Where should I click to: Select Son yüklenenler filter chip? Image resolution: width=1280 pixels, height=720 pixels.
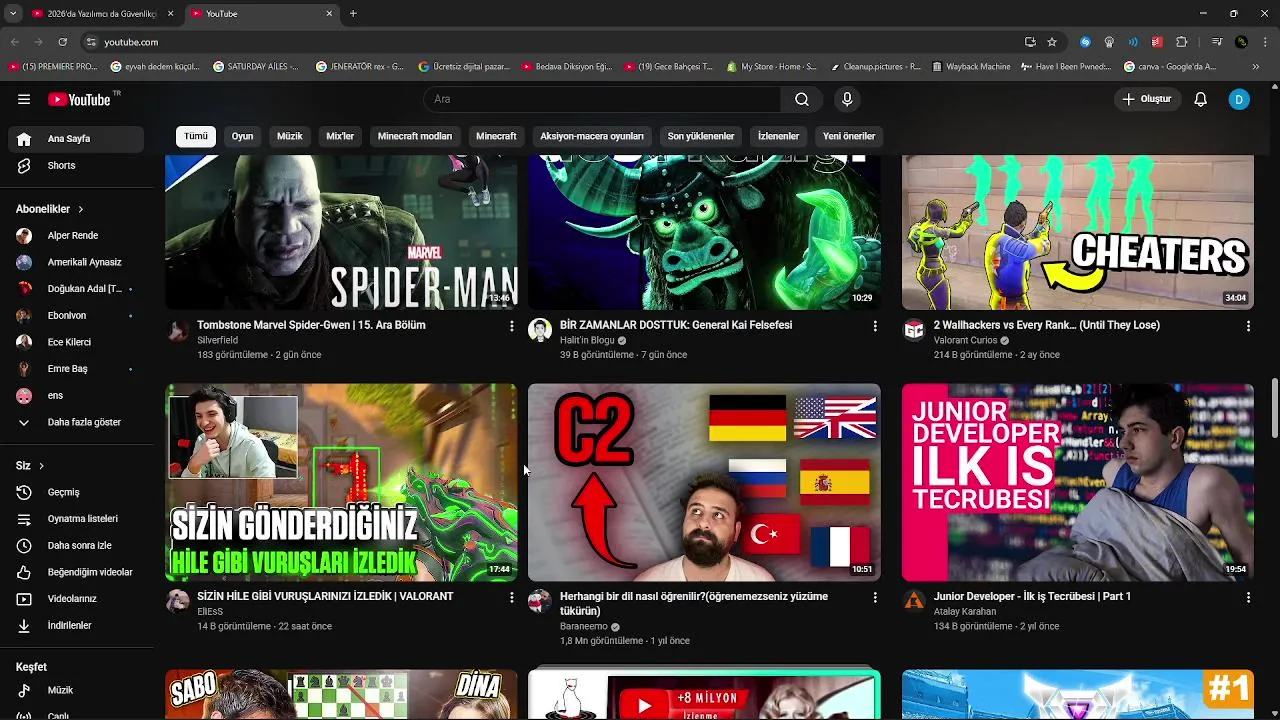pyautogui.click(x=701, y=136)
